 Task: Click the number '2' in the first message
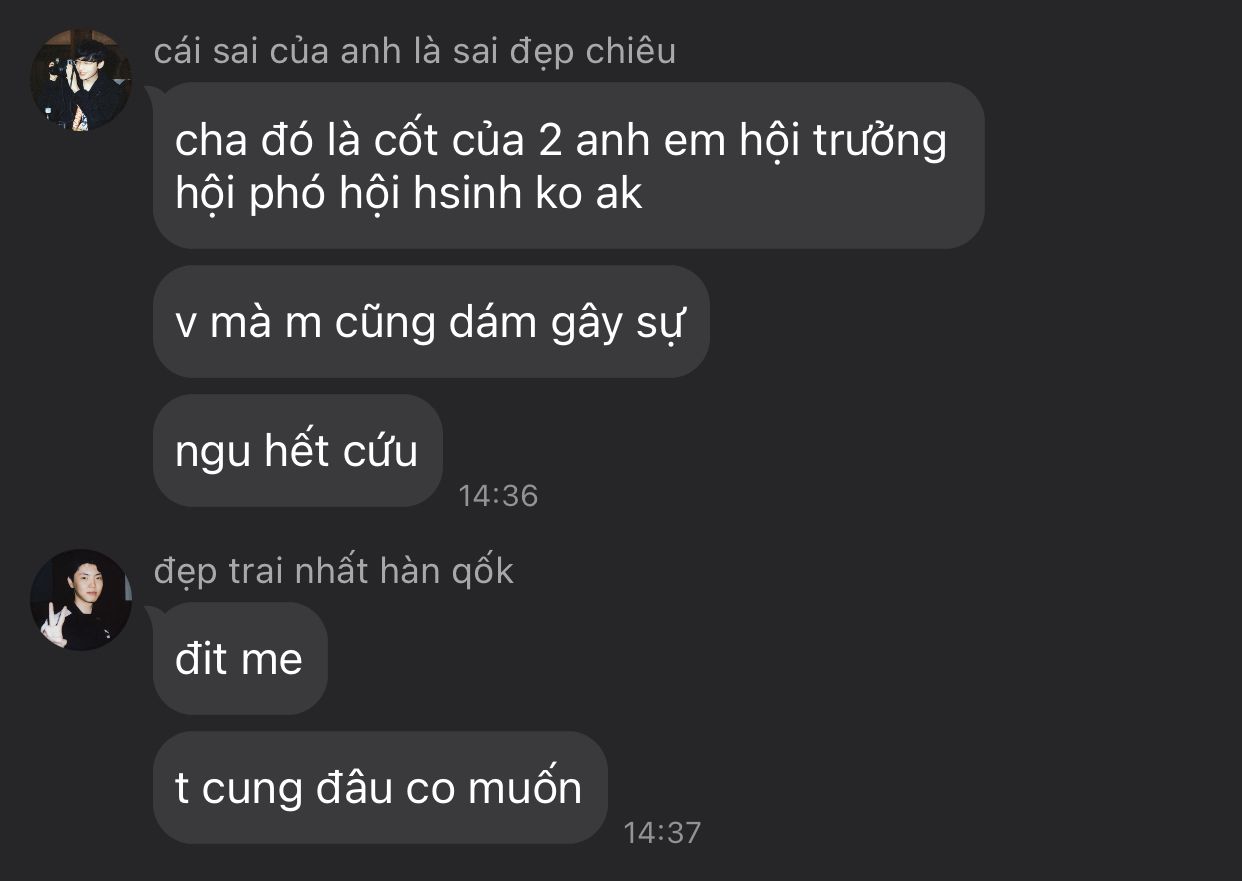[x=550, y=141]
